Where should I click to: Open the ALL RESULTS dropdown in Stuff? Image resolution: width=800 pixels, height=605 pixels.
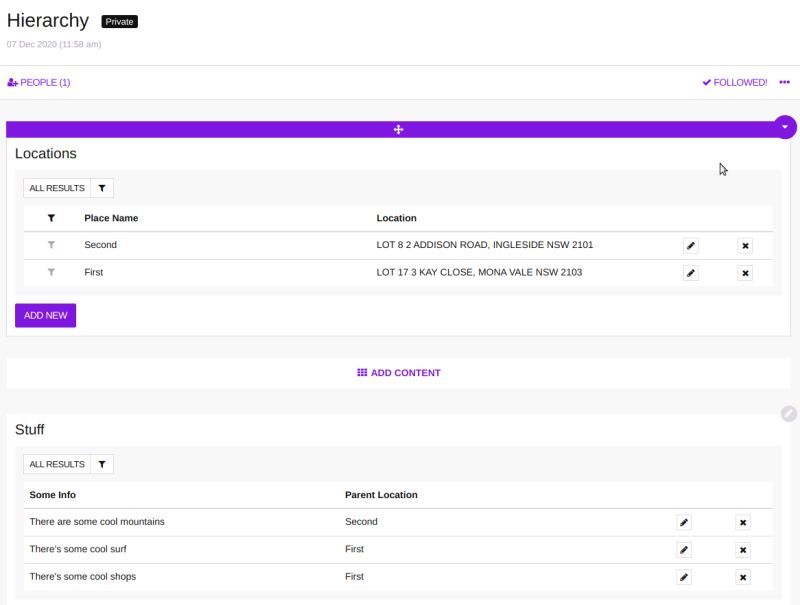tap(57, 464)
